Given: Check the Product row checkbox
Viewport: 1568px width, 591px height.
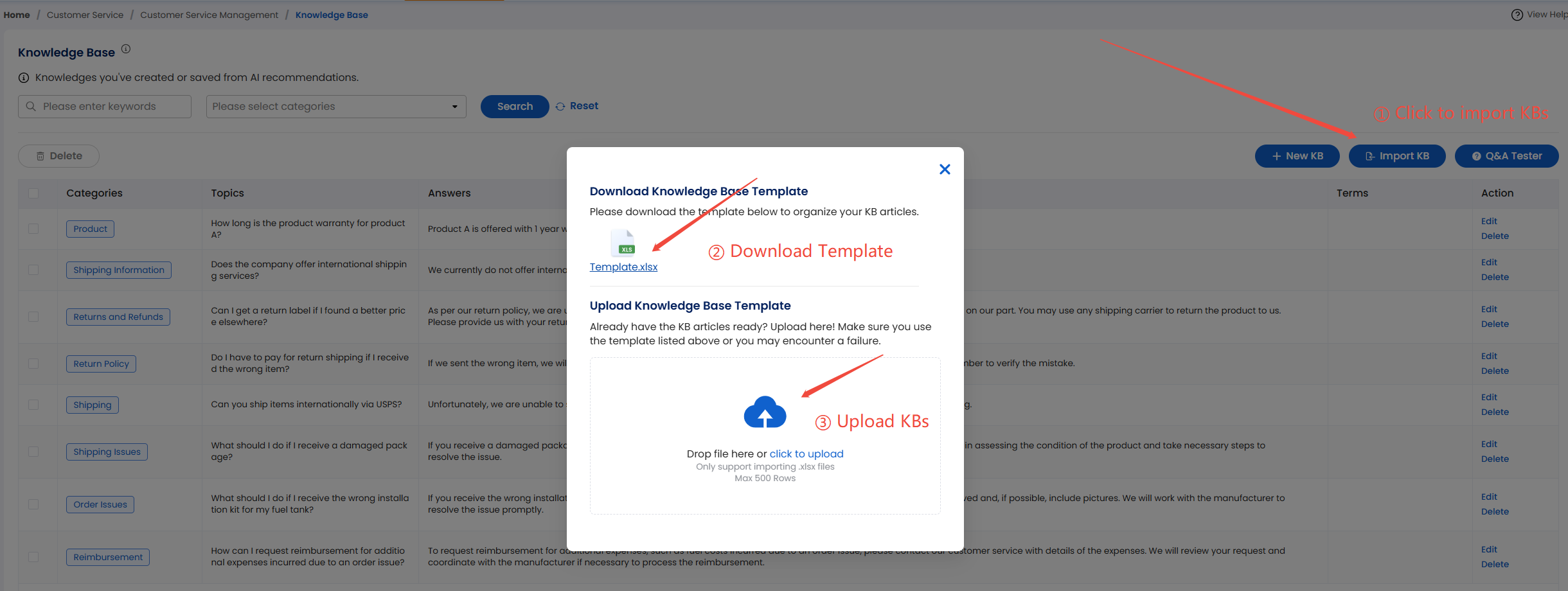Looking at the screenshot, I should 33,229.
